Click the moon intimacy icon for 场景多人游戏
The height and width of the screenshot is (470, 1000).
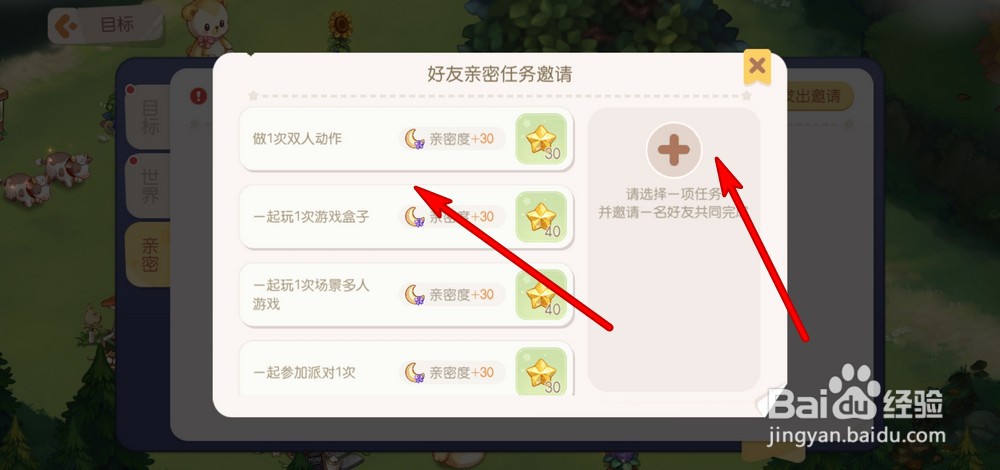coord(415,294)
